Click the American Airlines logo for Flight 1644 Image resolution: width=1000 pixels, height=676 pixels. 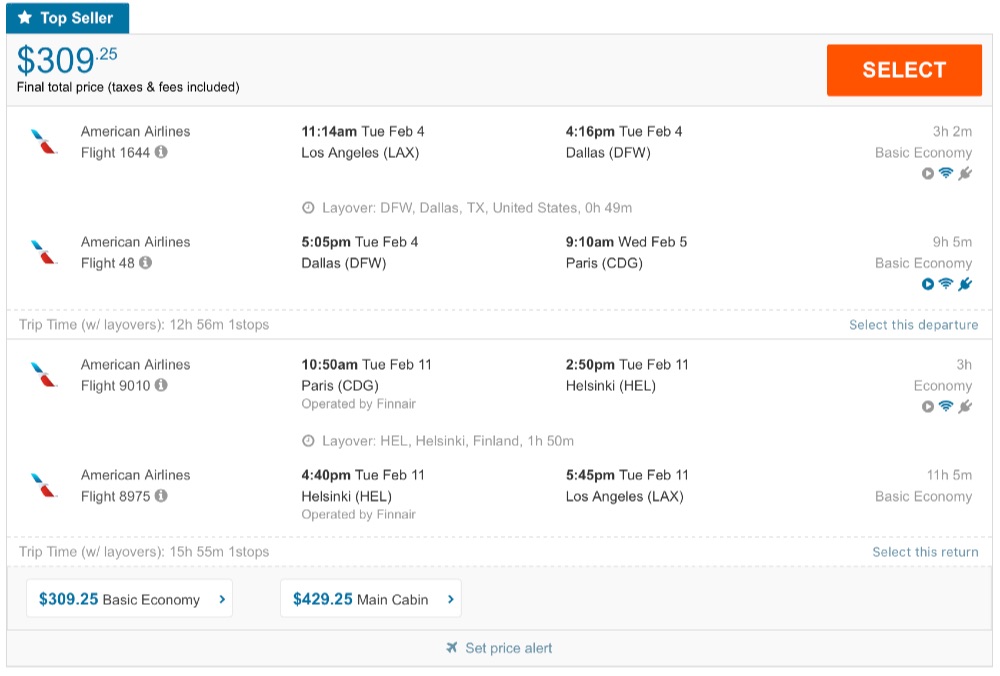click(x=44, y=142)
